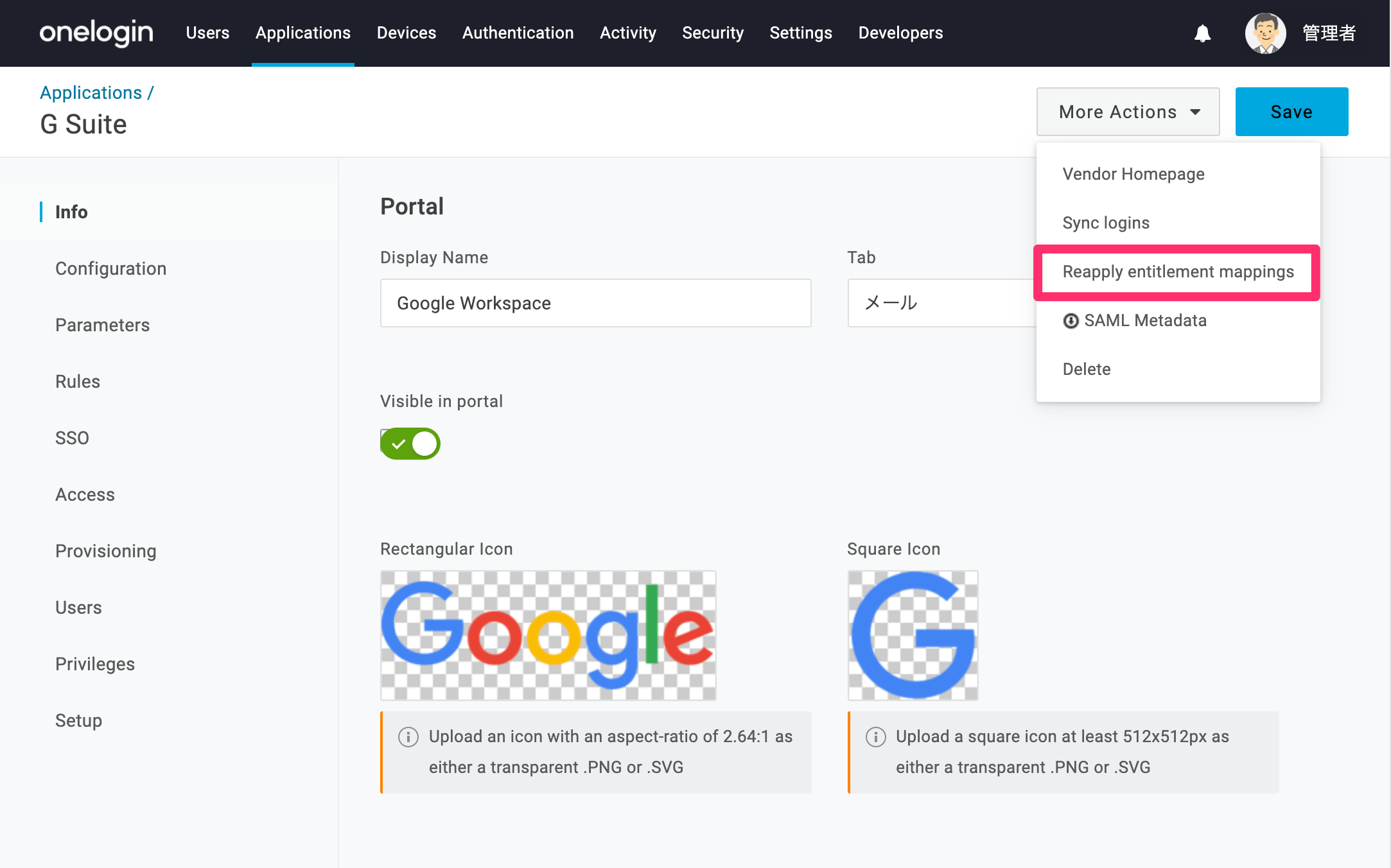Image resolution: width=1391 pixels, height=868 pixels.
Task: Go to the Setup sidebar tab
Action: coord(78,720)
